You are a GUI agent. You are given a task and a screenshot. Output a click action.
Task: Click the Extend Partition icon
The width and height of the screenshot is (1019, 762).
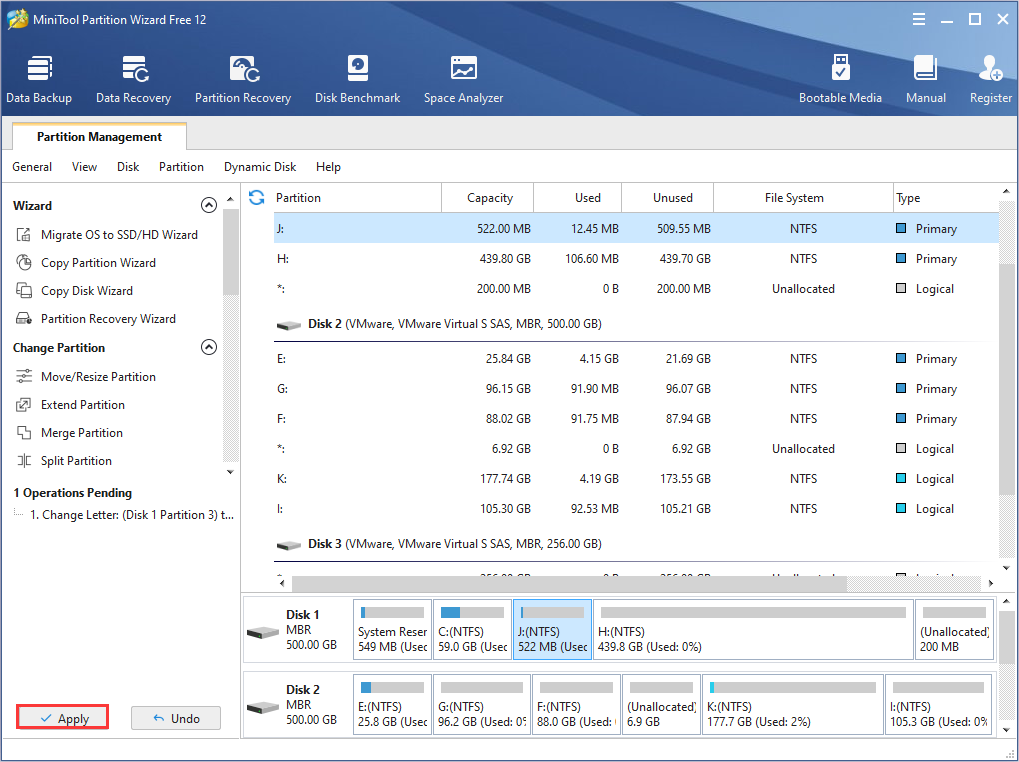pos(23,405)
